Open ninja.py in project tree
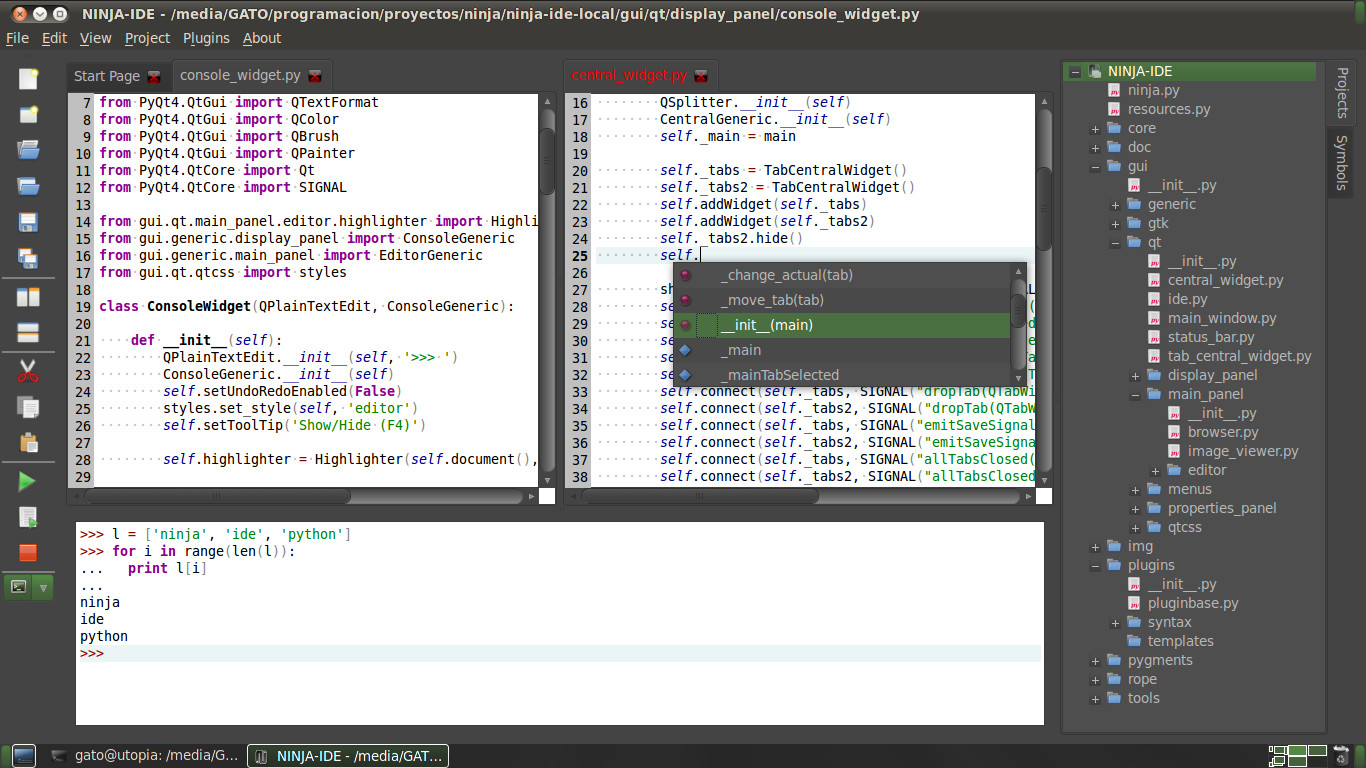Image resolution: width=1366 pixels, height=768 pixels. [x=1153, y=90]
